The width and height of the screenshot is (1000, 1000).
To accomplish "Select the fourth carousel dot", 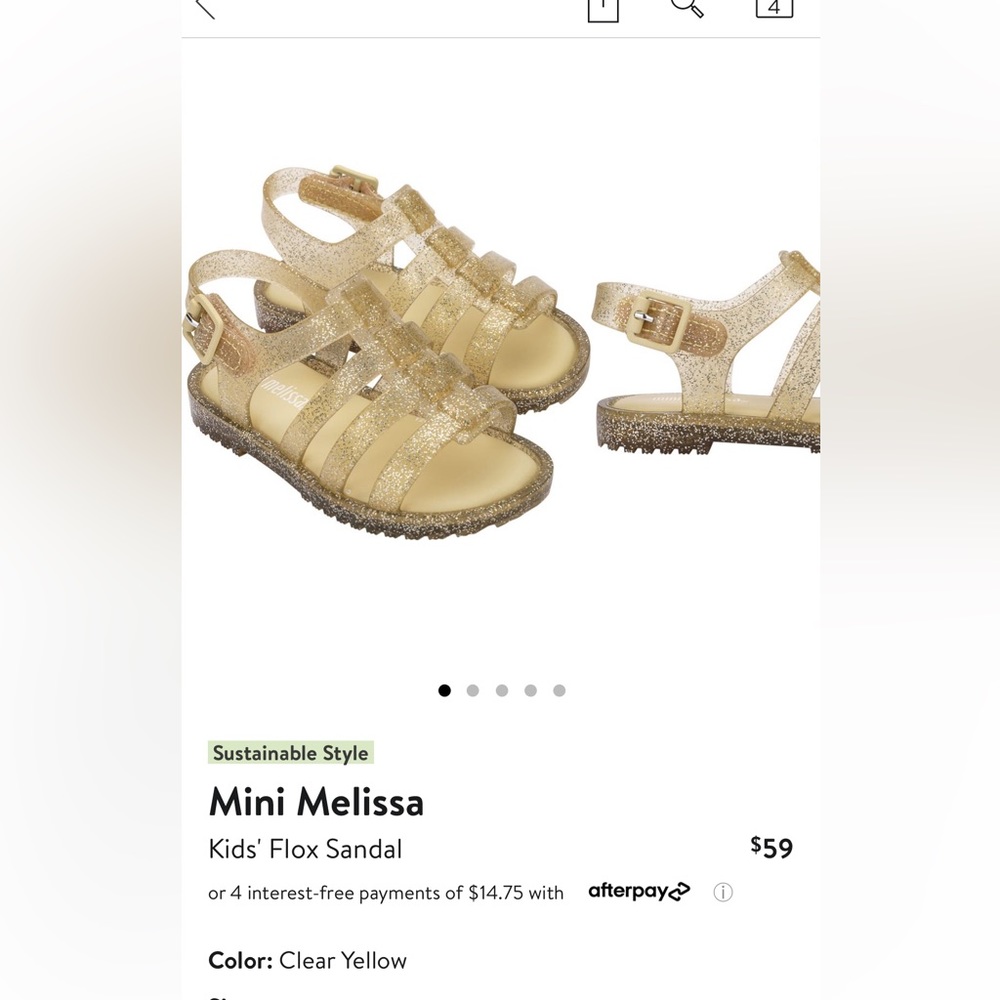I will (x=530, y=690).
